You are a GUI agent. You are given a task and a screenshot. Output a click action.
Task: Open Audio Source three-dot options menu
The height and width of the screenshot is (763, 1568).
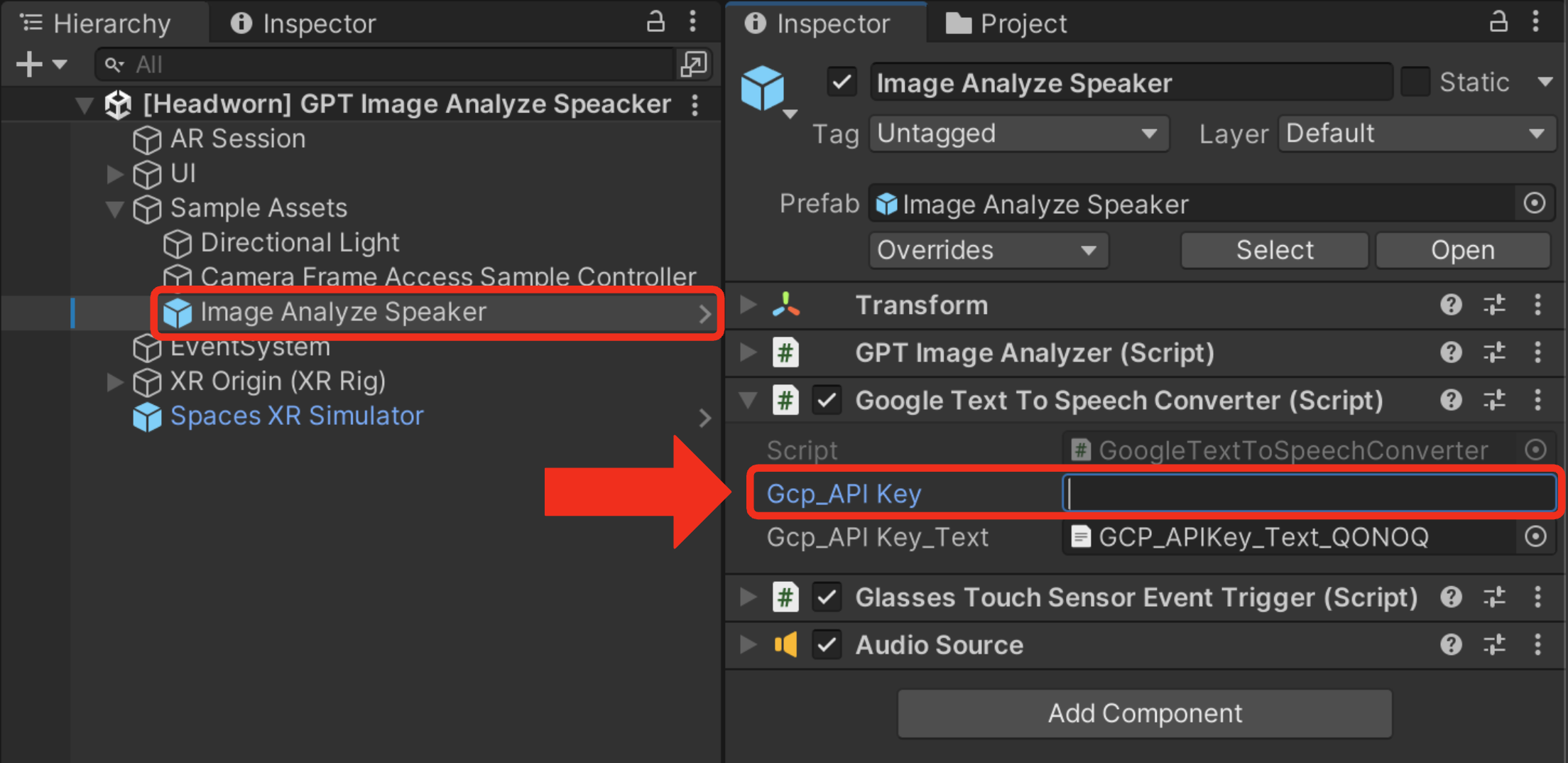(x=1538, y=645)
